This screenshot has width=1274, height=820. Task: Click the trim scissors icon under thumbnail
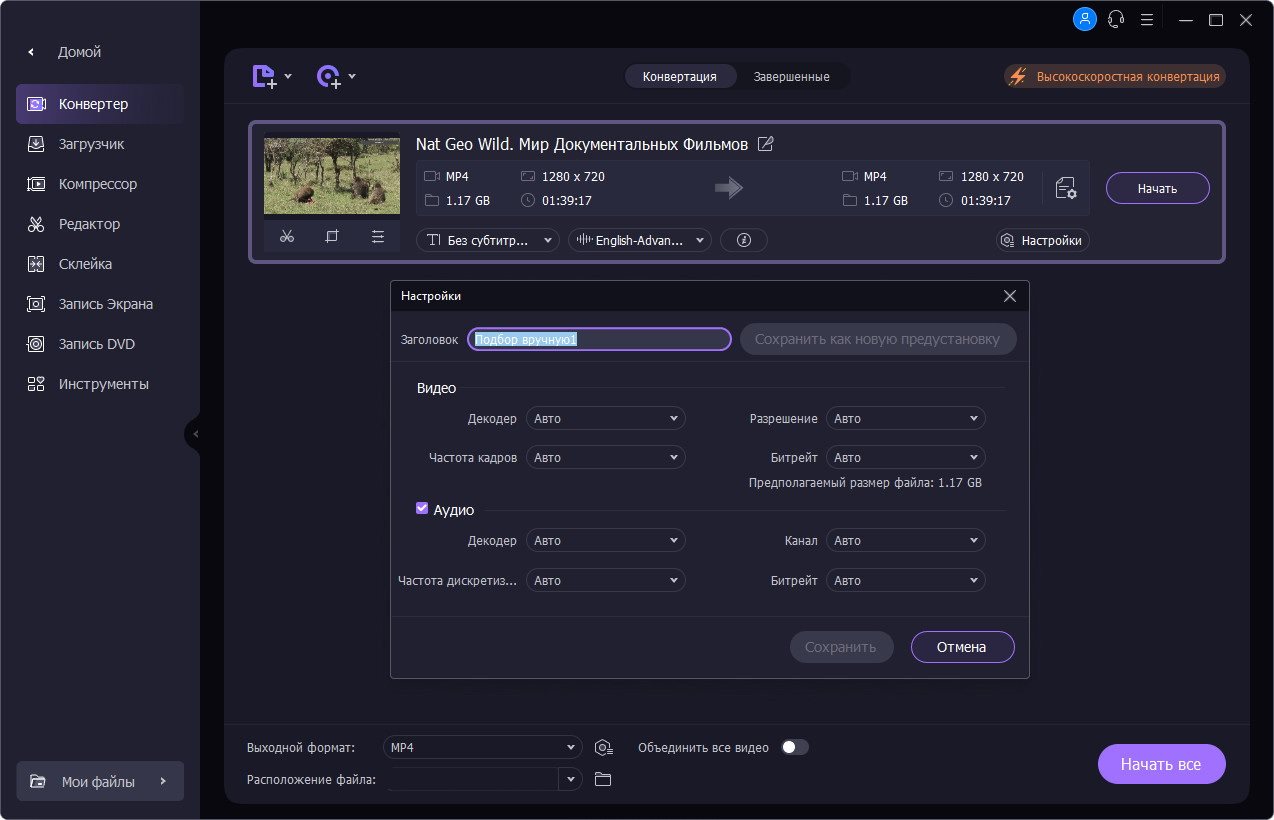click(287, 237)
